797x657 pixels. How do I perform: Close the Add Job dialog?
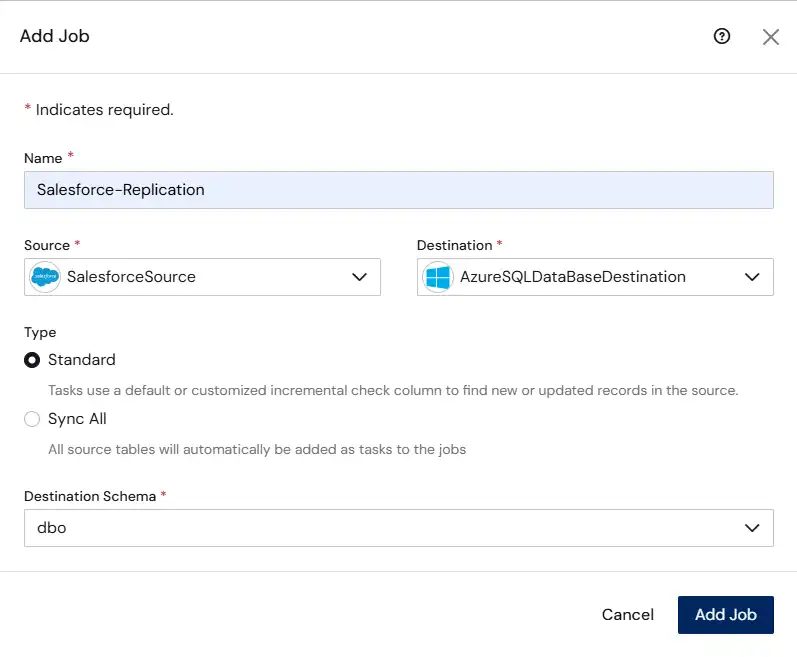pos(771,37)
